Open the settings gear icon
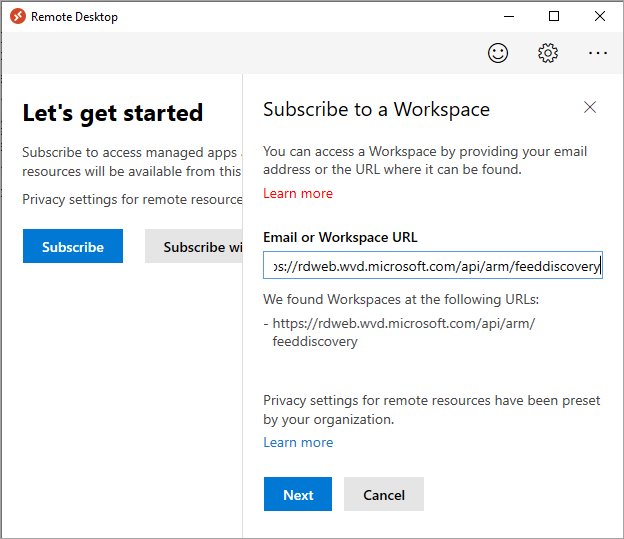624x539 pixels. pyautogui.click(x=548, y=53)
